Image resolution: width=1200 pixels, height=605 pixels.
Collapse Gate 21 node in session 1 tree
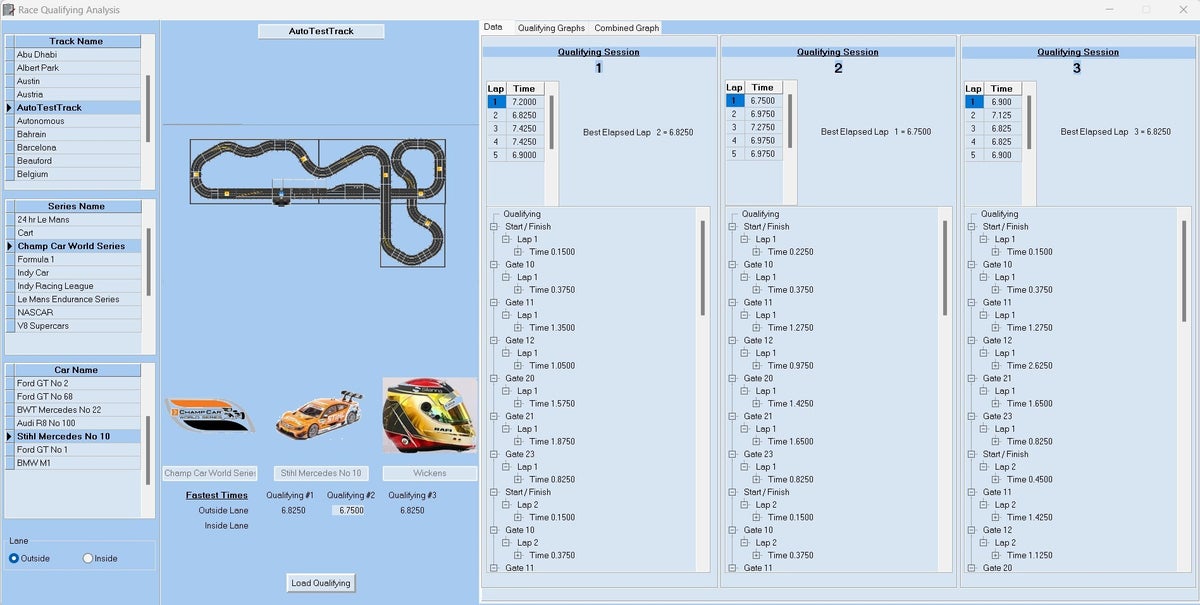tap(494, 417)
